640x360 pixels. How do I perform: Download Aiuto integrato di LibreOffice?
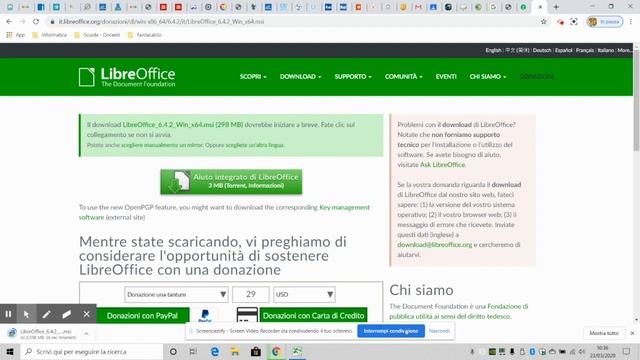pos(231,182)
